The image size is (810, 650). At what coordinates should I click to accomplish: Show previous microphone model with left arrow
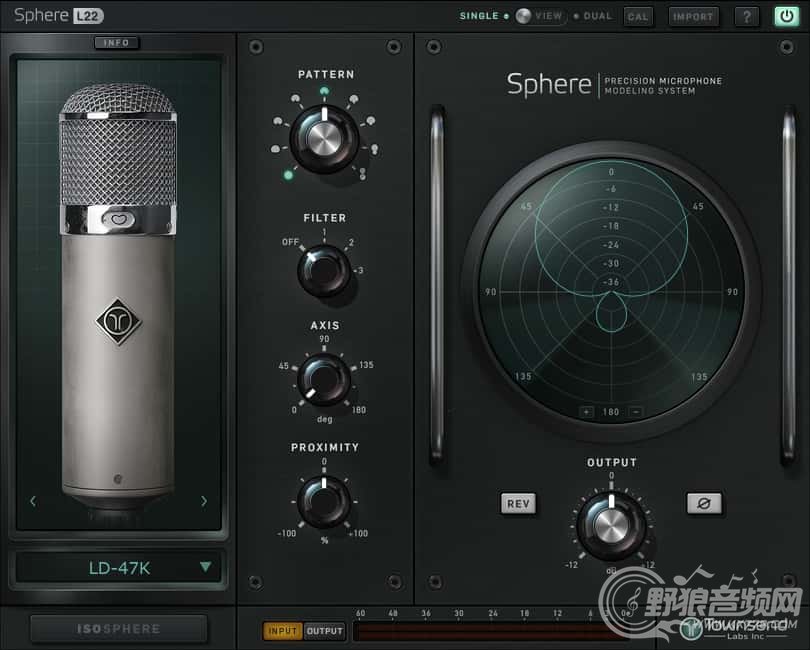point(33,501)
